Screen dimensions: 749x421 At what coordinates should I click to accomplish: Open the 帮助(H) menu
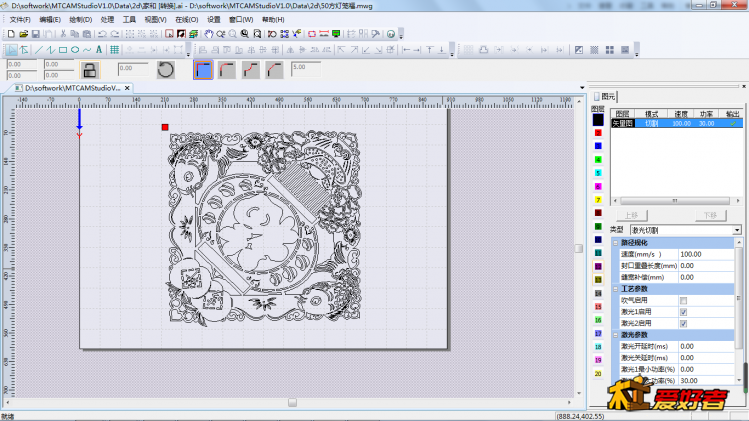pos(273,20)
